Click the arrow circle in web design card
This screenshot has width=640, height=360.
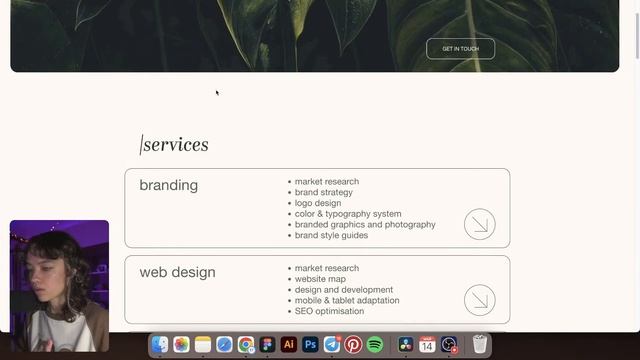[x=480, y=300]
